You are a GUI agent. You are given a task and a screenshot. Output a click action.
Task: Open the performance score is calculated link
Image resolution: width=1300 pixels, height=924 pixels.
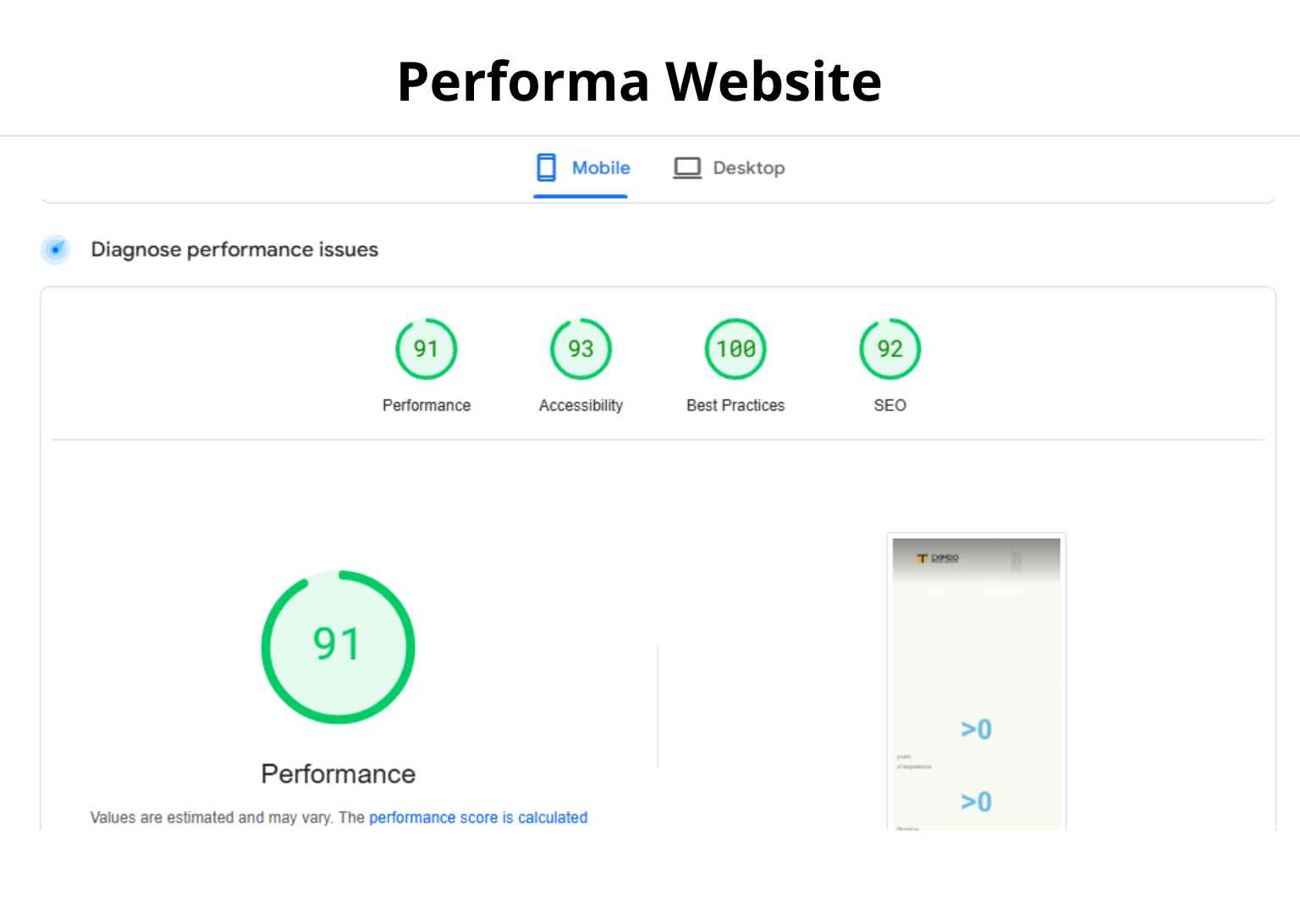coord(478,817)
